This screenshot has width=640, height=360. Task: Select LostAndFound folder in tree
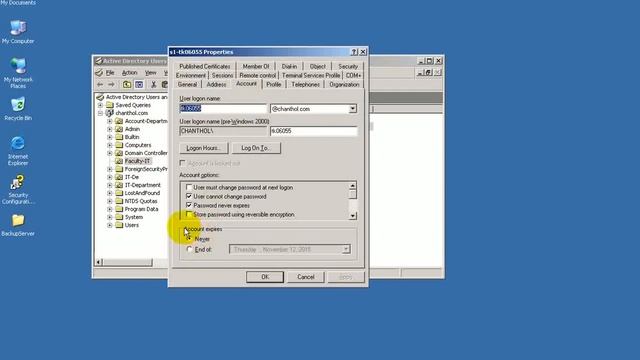click(142, 193)
